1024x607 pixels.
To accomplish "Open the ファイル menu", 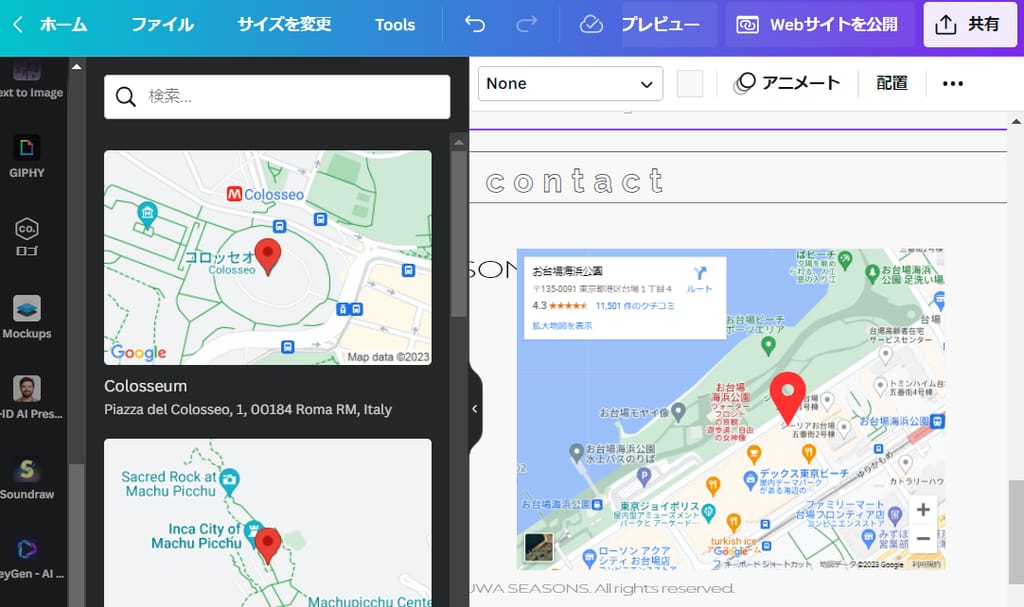I will point(162,25).
